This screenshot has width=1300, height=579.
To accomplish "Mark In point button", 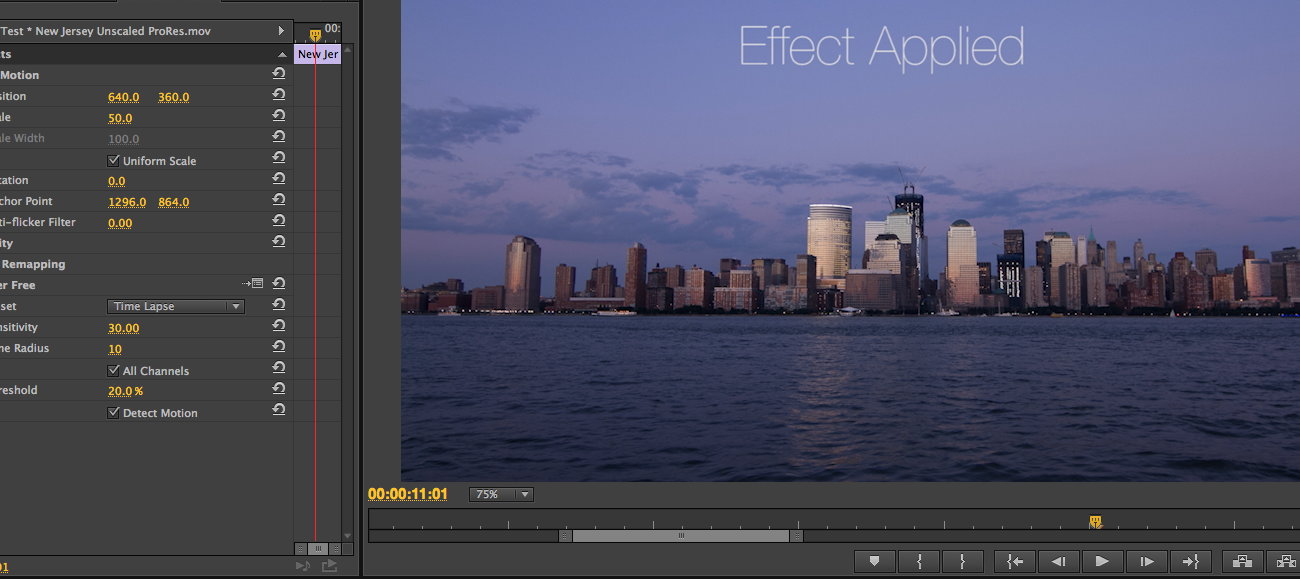I will click(918, 562).
